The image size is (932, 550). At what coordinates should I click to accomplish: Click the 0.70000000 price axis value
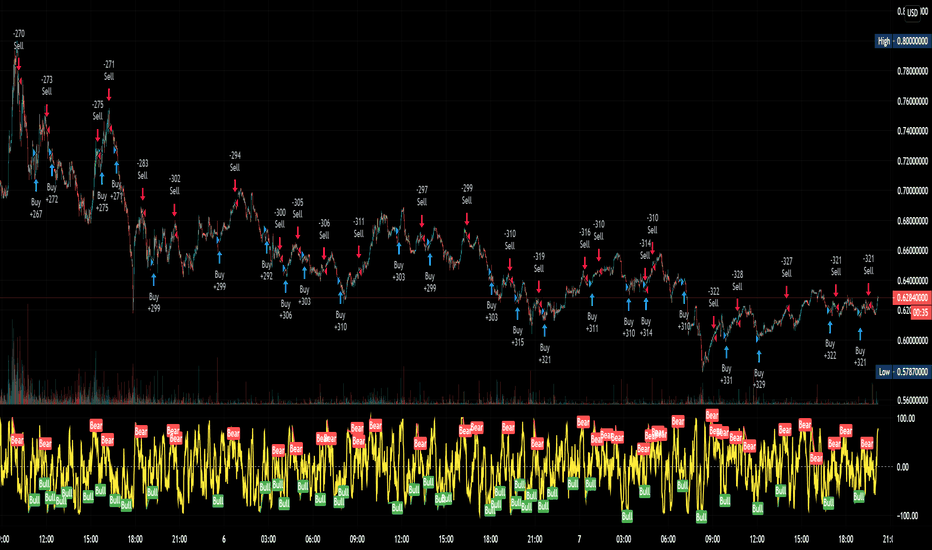click(912, 191)
